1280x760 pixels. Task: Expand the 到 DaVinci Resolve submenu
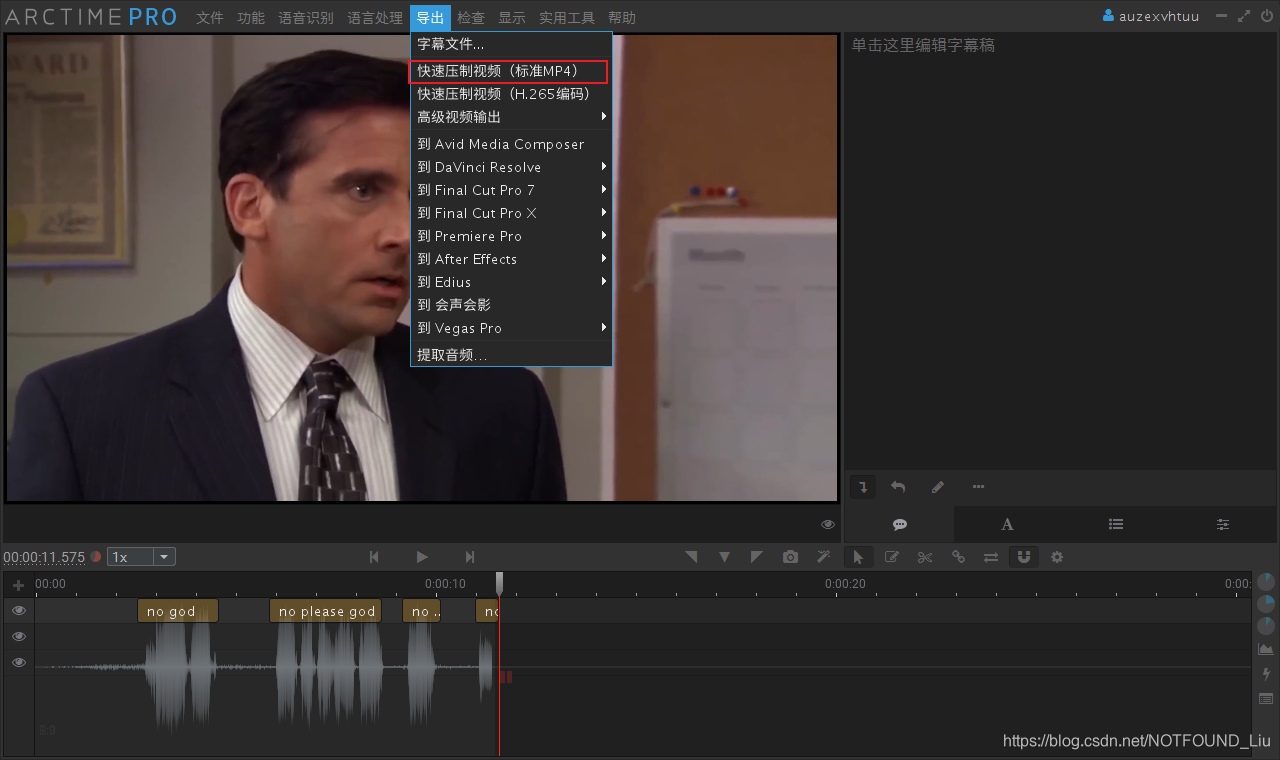pyautogui.click(x=511, y=167)
